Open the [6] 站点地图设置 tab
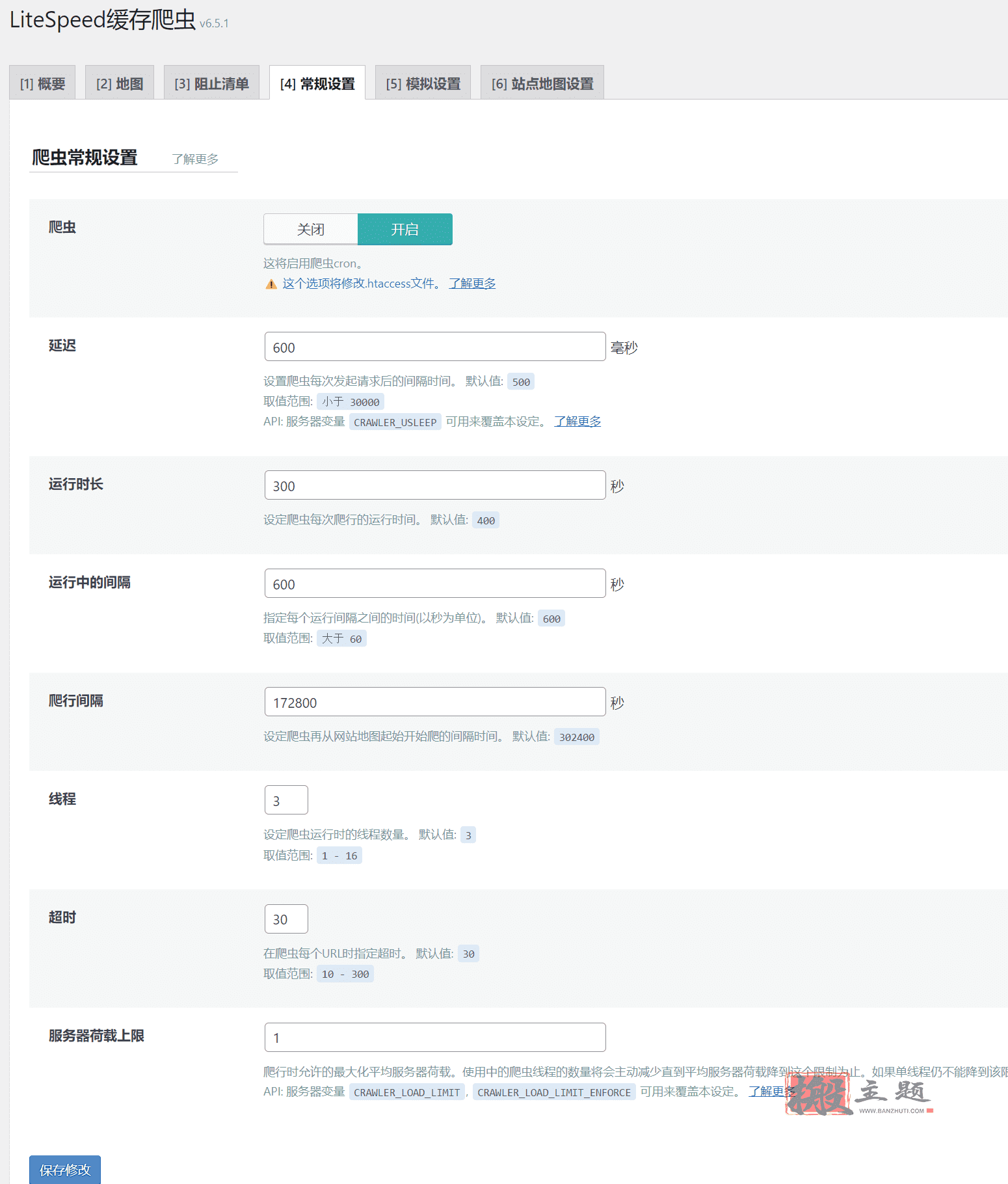The height and width of the screenshot is (1184, 1008). [542, 83]
